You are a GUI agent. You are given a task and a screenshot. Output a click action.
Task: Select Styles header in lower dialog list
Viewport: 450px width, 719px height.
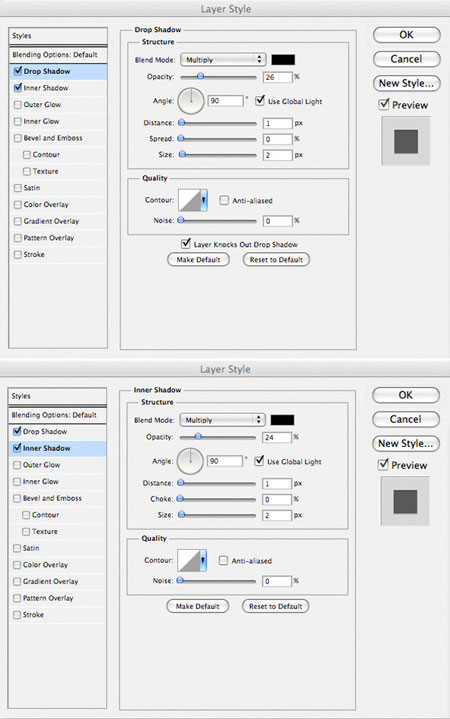57,396
